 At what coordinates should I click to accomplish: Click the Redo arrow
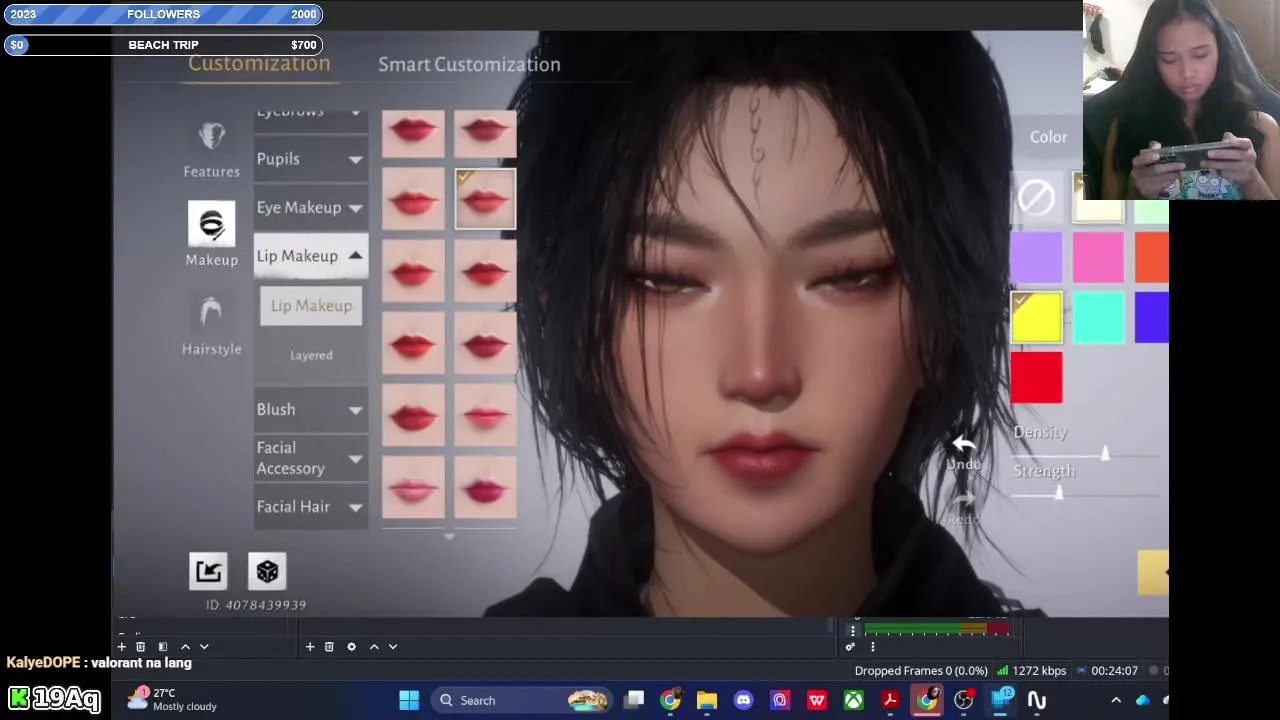click(964, 499)
